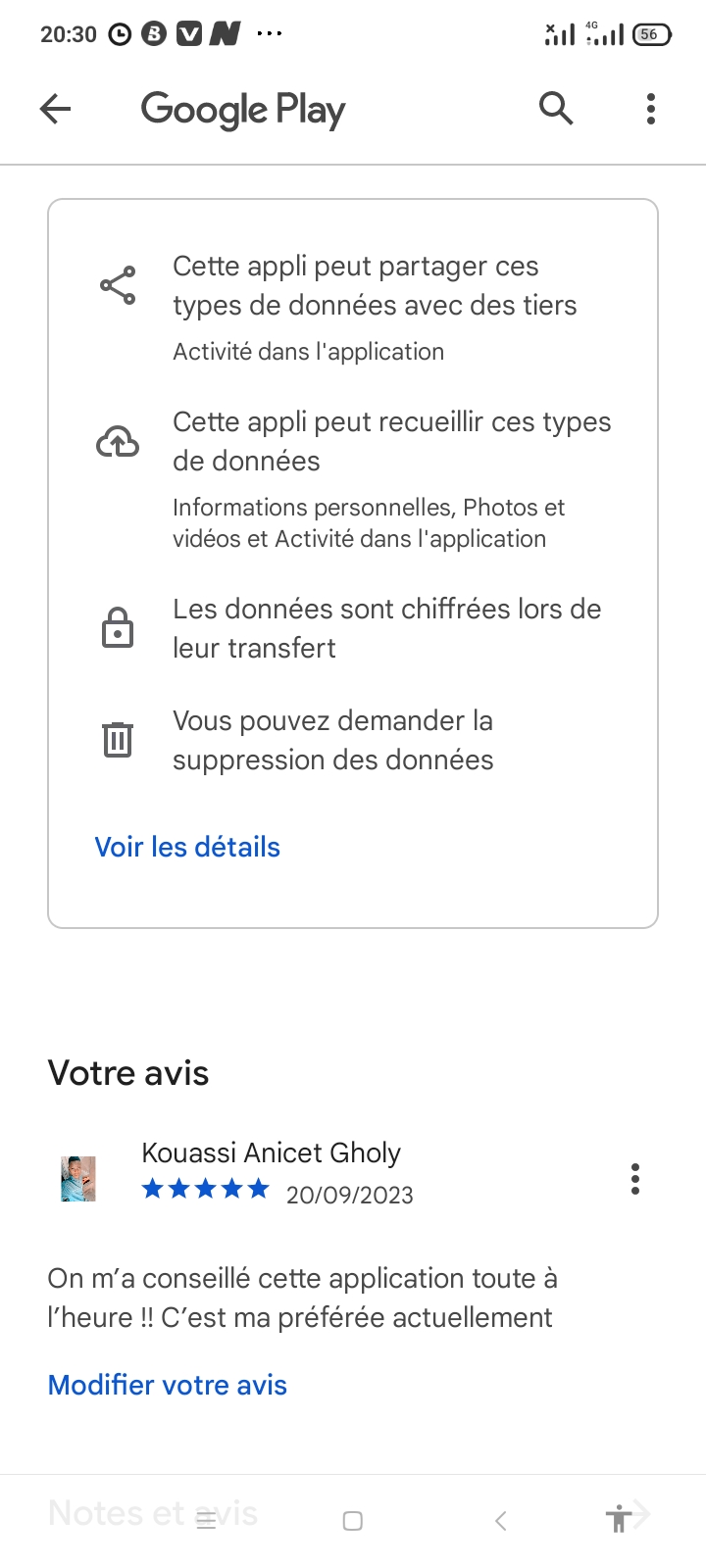The height and width of the screenshot is (1568, 706).
Task: Tap the back arrow in header
Action: pyautogui.click(x=56, y=109)
